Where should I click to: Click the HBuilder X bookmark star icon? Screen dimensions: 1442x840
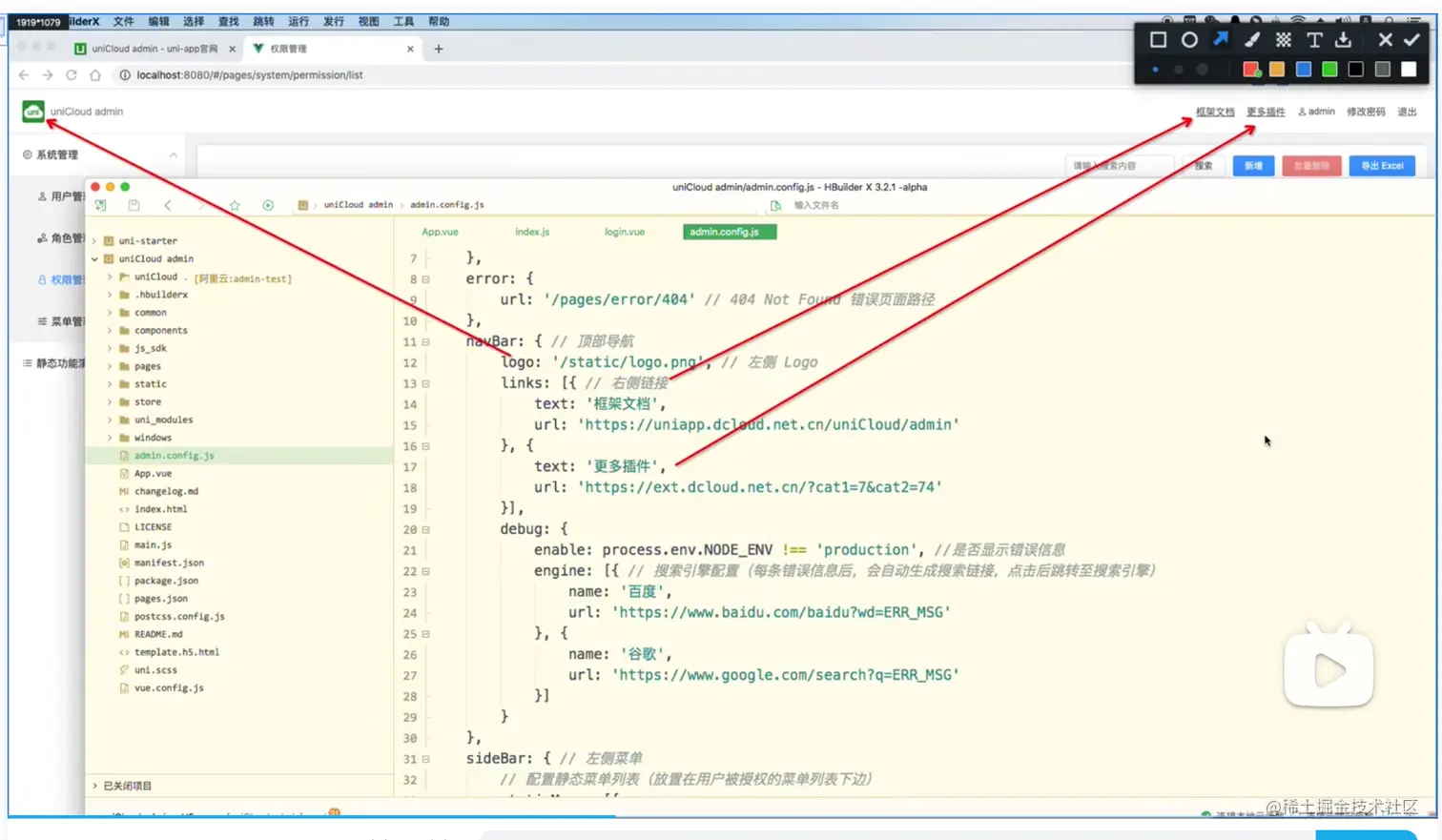235,205
